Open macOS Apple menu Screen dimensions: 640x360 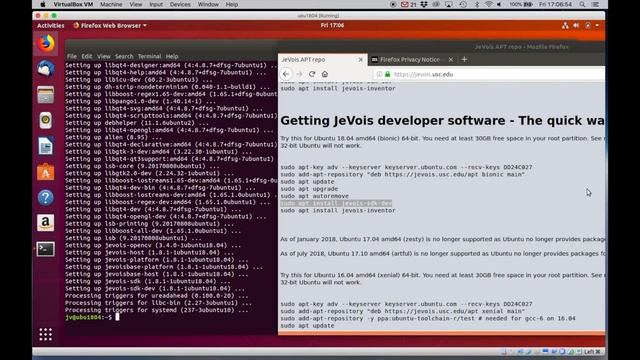tap(43, 4)
